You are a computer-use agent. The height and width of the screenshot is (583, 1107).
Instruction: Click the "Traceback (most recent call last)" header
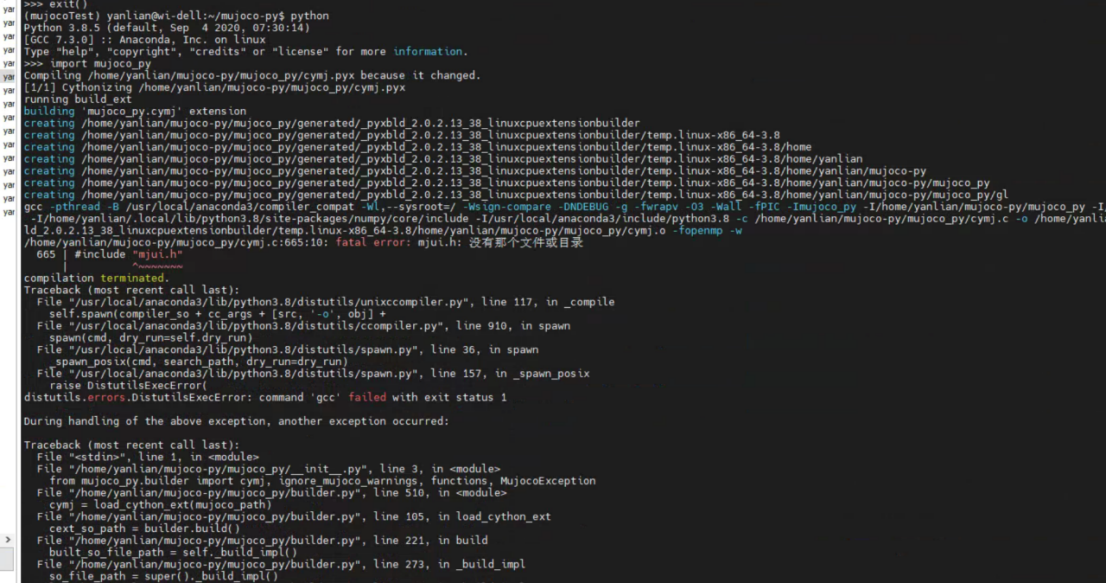(110, 289)
